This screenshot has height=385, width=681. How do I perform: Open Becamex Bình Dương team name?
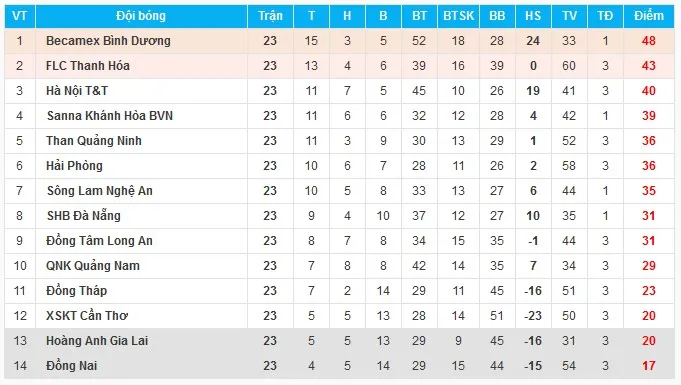click(x=108, y=41)
